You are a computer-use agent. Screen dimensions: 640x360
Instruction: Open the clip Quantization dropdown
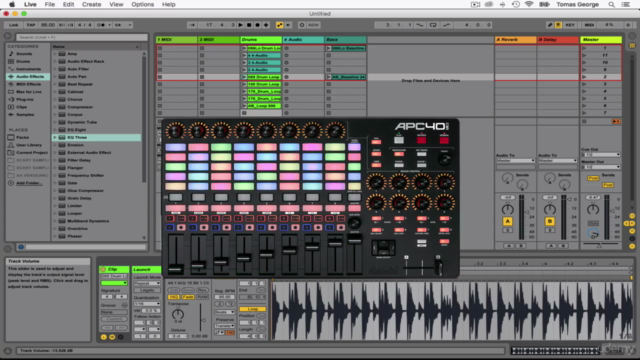147,304
